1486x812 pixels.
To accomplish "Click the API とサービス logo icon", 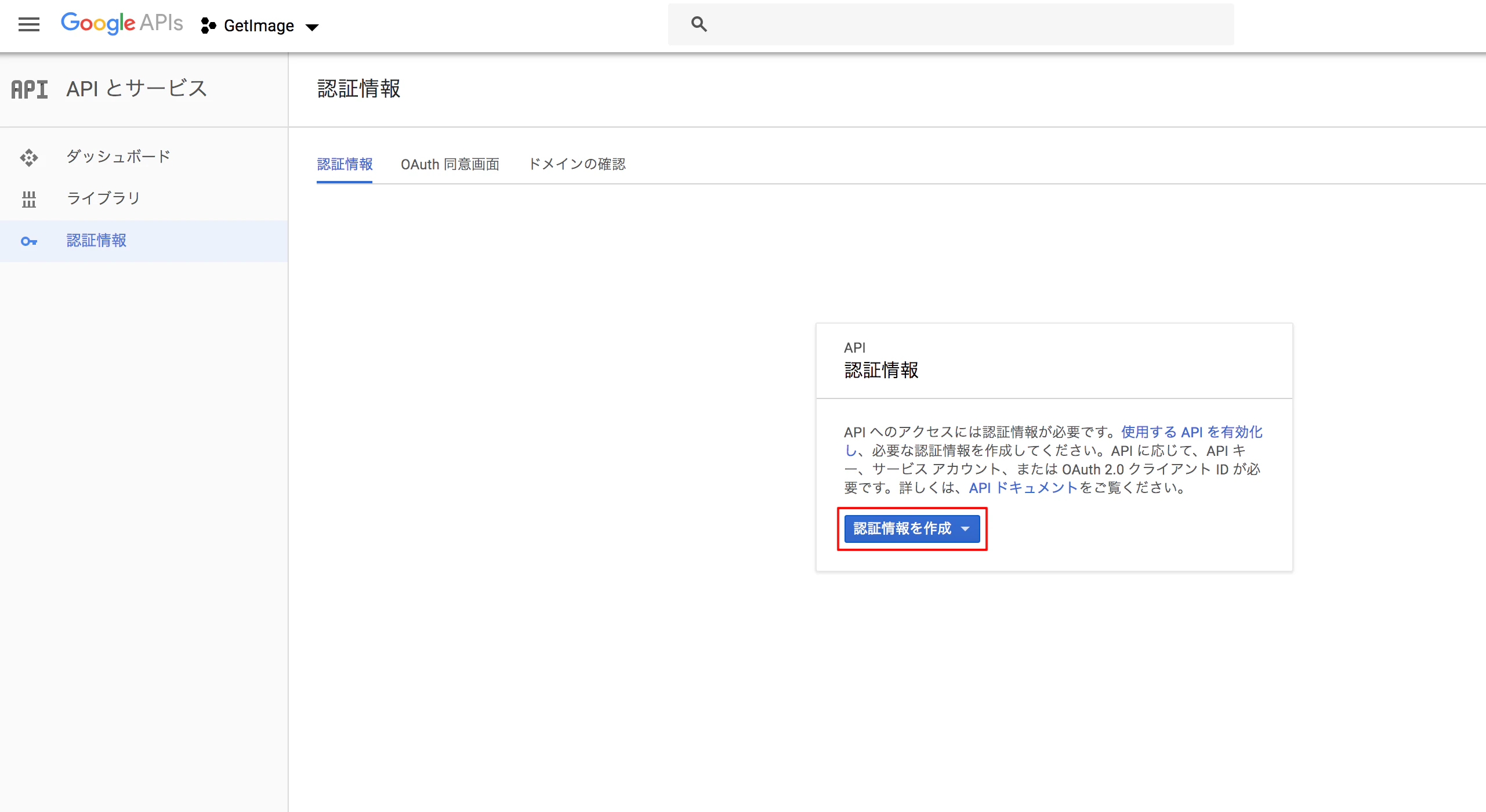I will pyautogui.click(x=30, y=89).
